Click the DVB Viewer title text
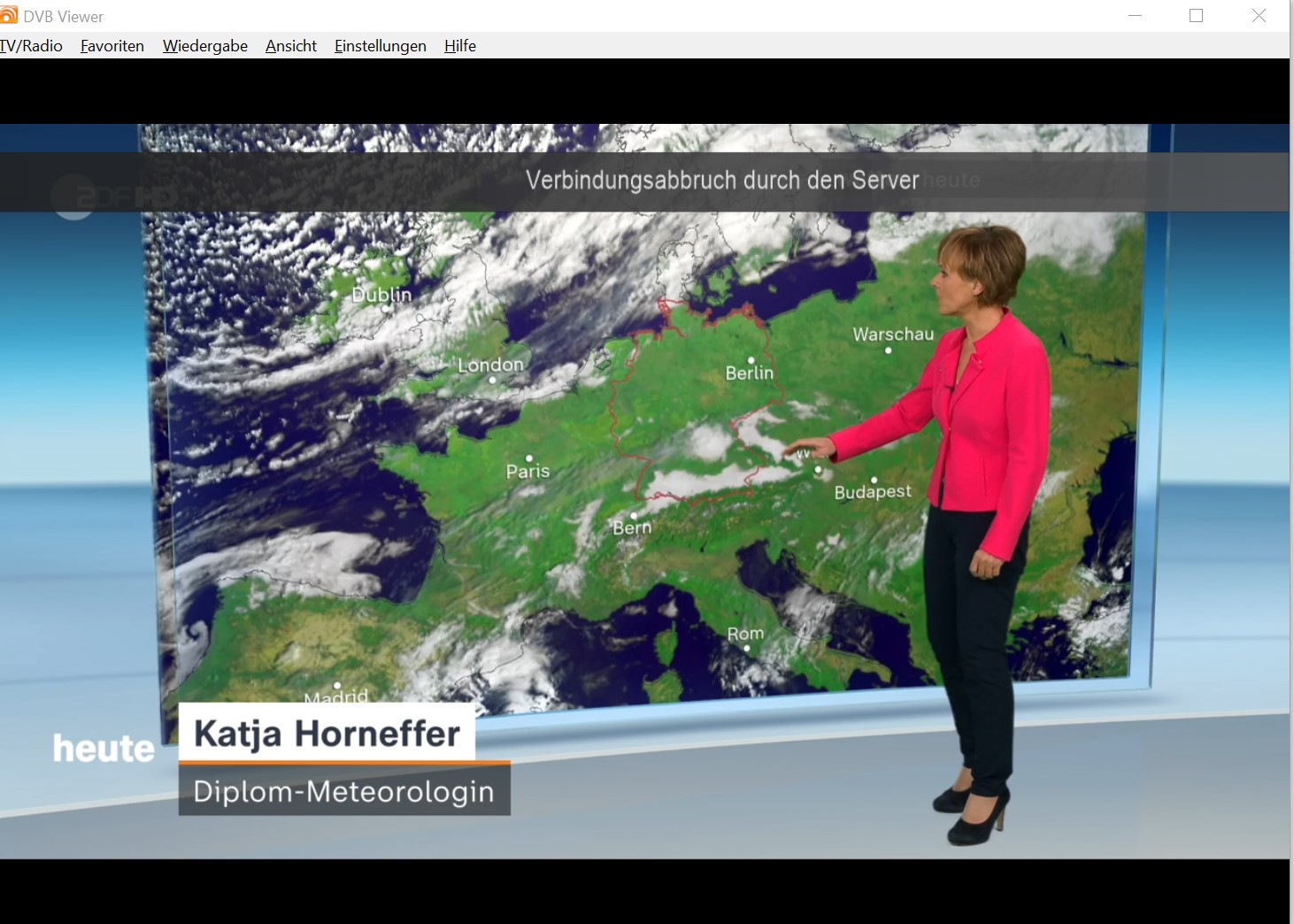The width and height of the screenshot is (1294, 924). point(64,17)
